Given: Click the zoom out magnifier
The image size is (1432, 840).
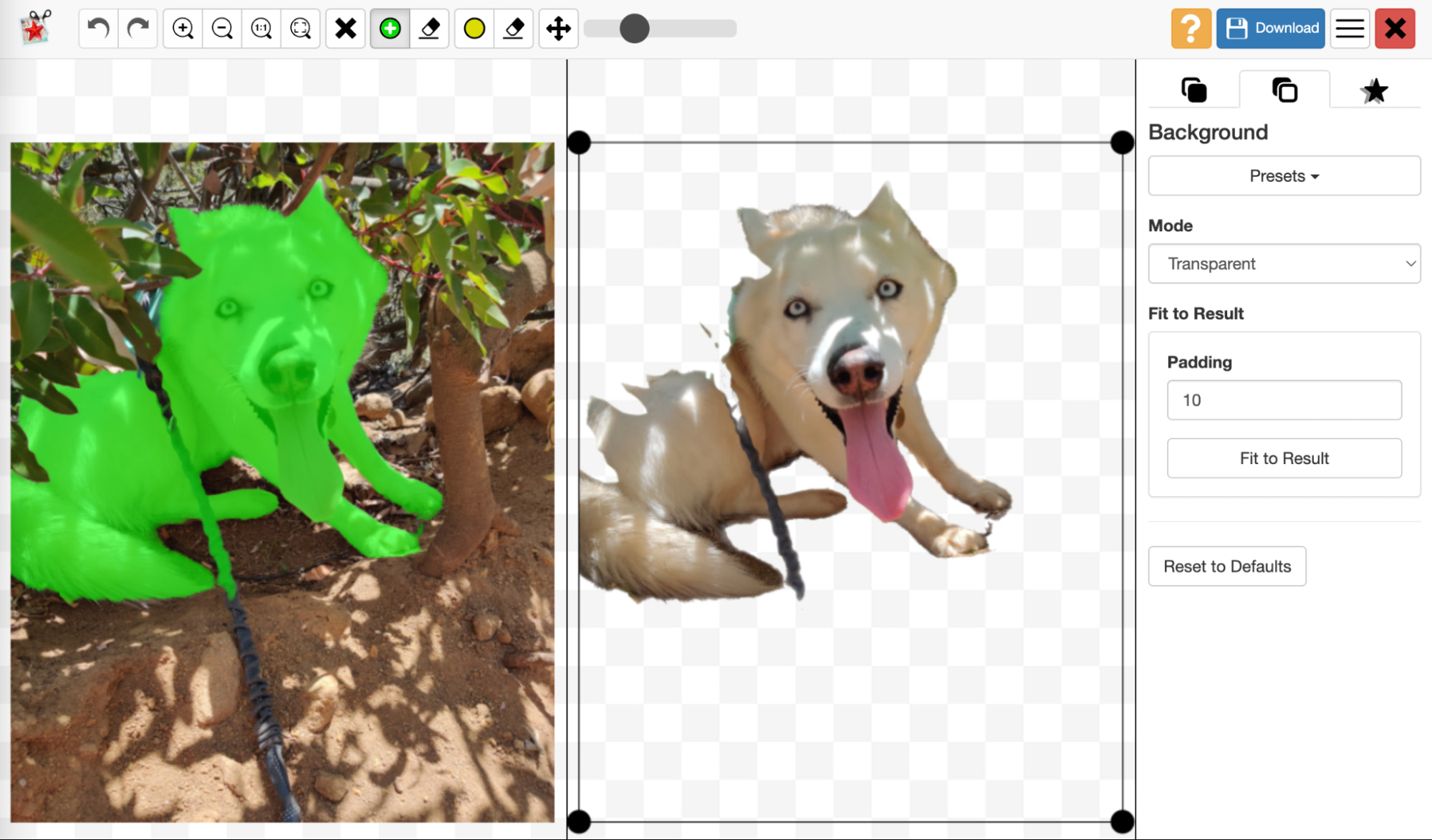Looking at the screenshot, I should (222, 29).
